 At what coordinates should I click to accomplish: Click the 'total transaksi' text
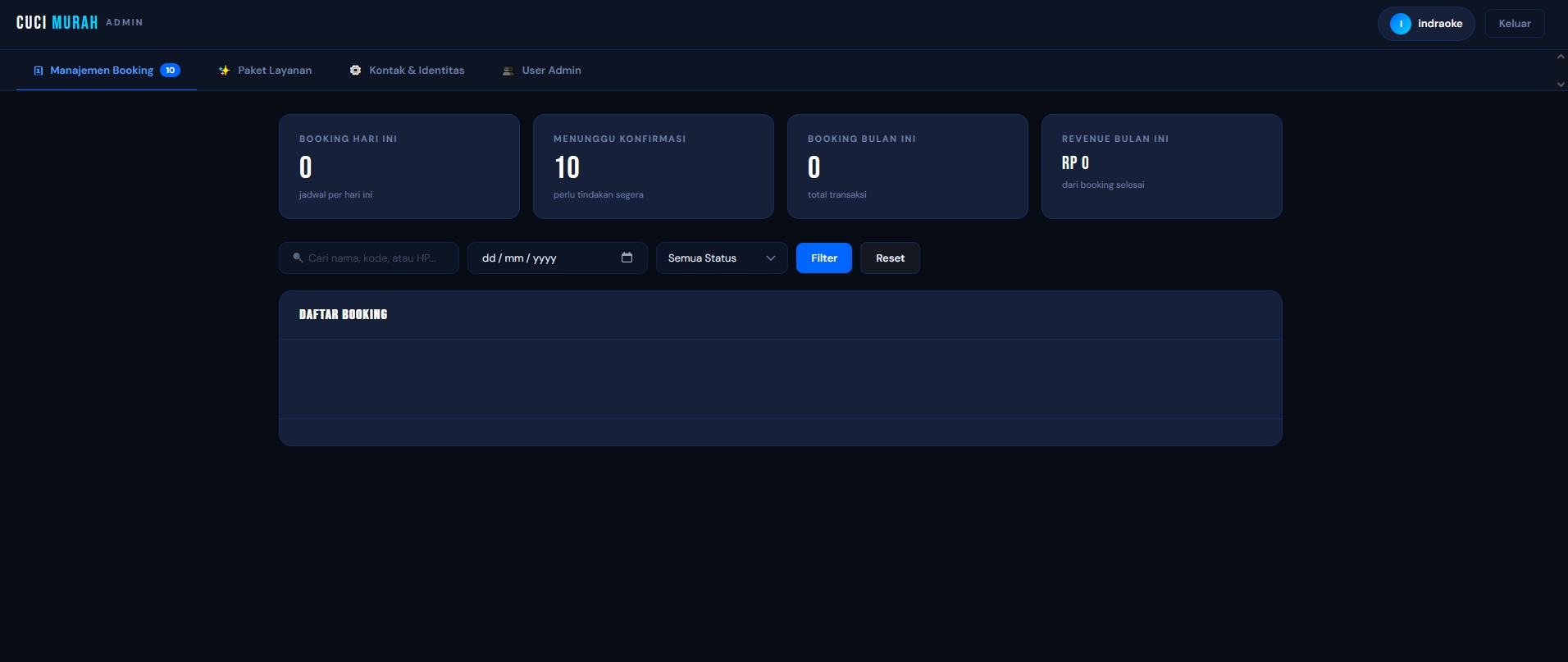point(836,195)
